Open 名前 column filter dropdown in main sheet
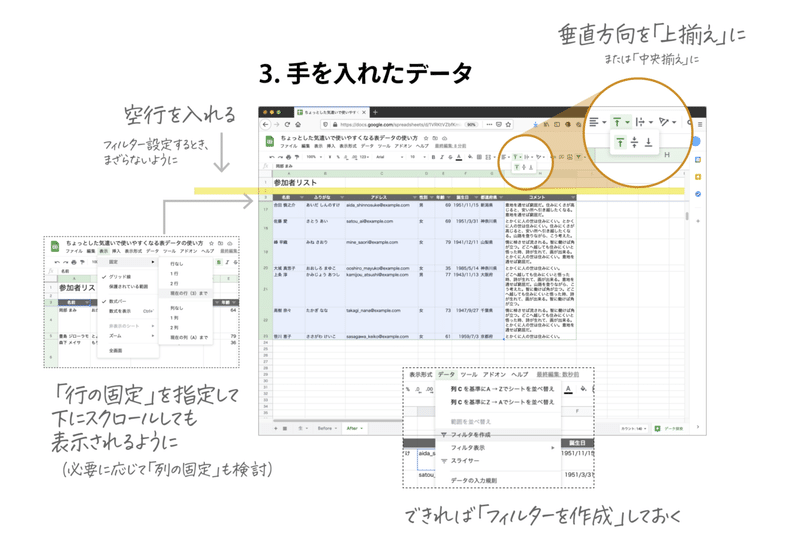 pyautogui.click(x=302, y=197)
